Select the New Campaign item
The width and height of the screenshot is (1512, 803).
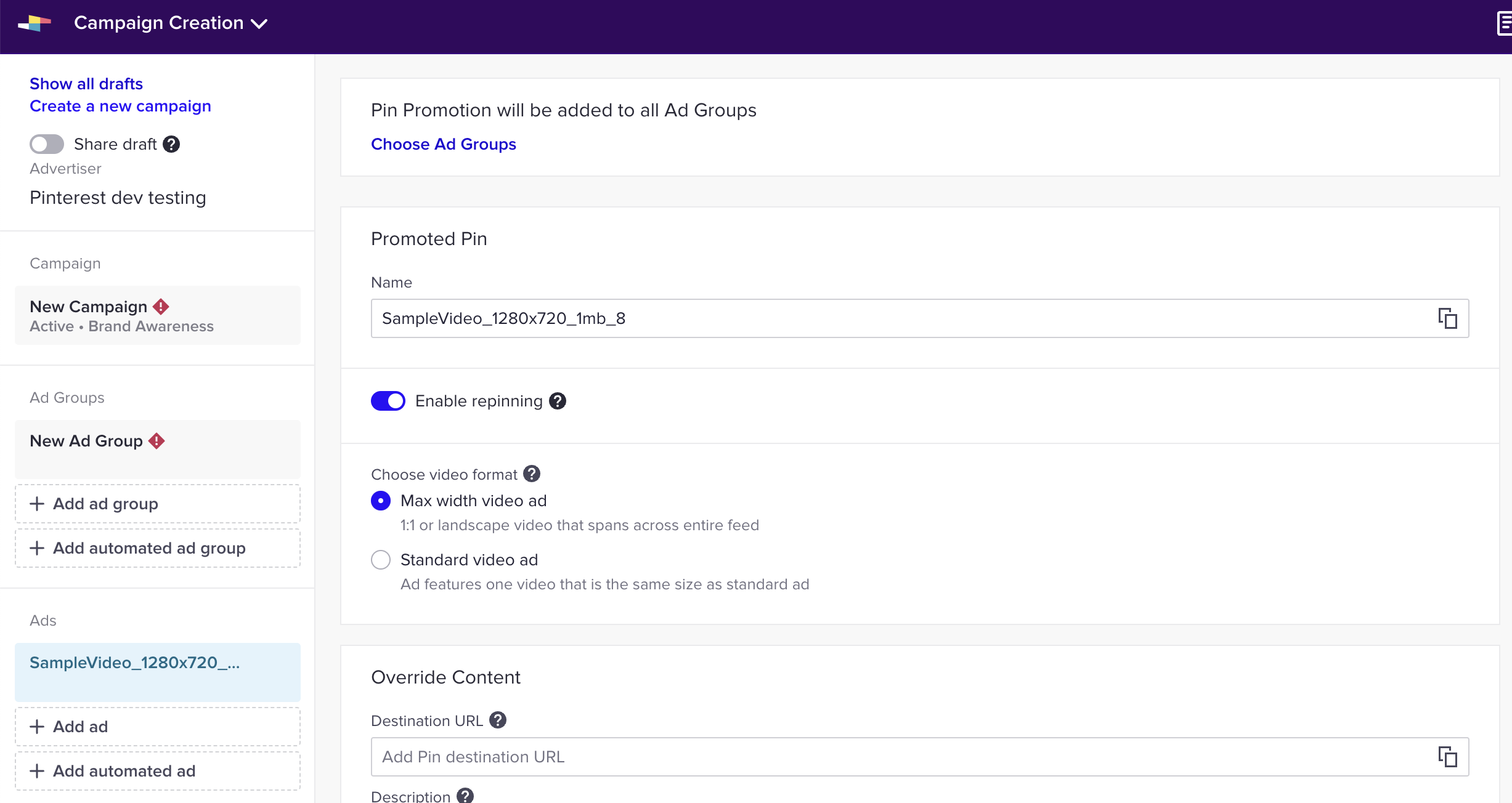point(158,315)
